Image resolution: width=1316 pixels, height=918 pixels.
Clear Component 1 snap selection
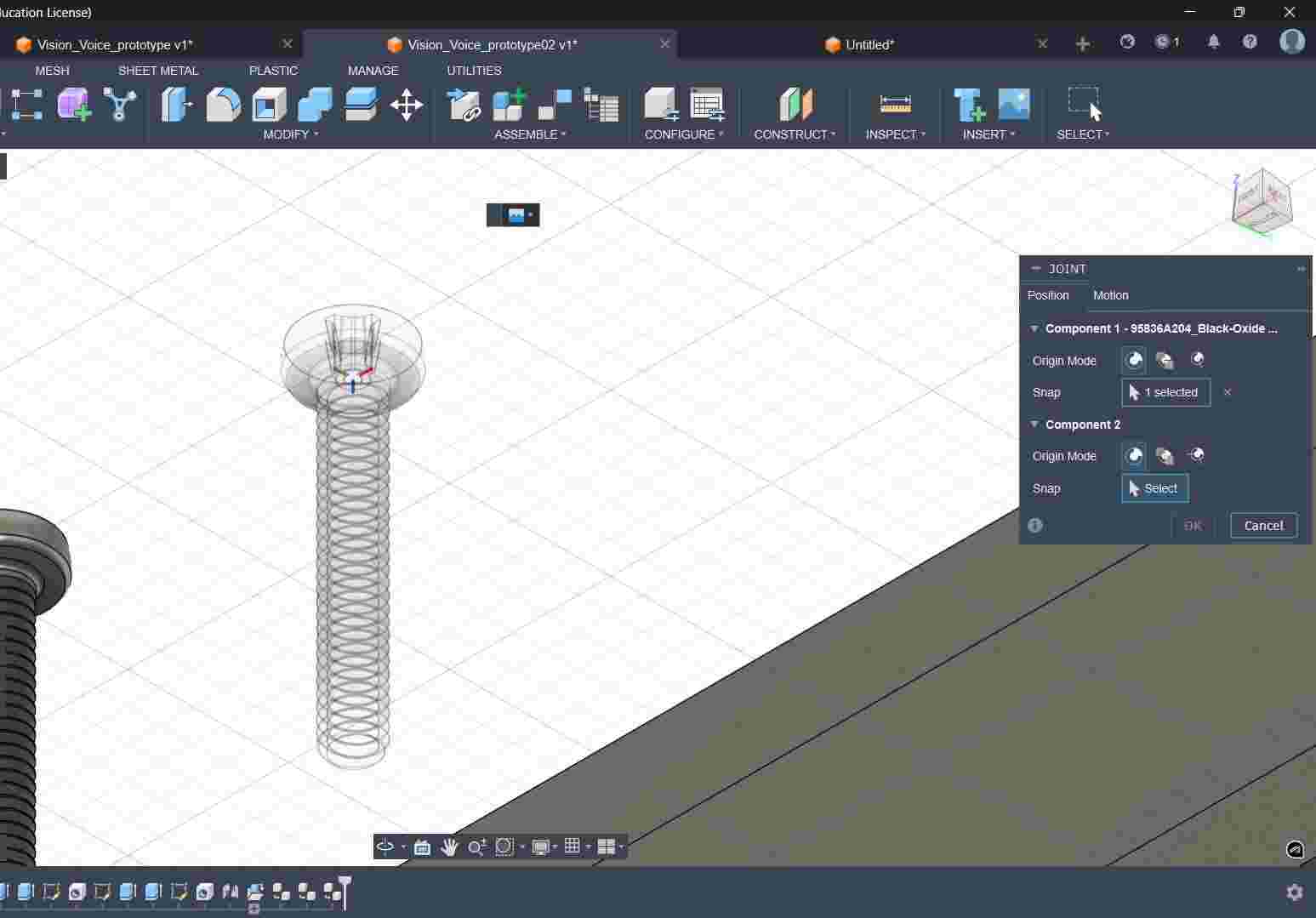[1227, 392]
